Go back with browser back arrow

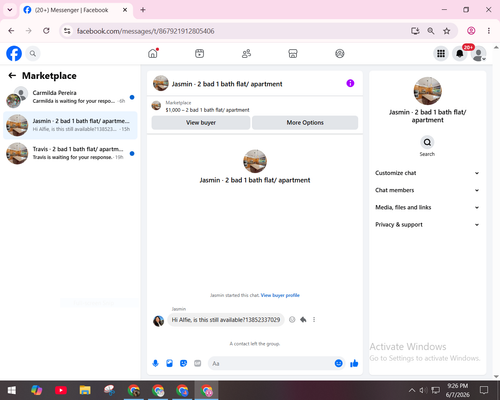pyautogui.click(x=11, y=31)
